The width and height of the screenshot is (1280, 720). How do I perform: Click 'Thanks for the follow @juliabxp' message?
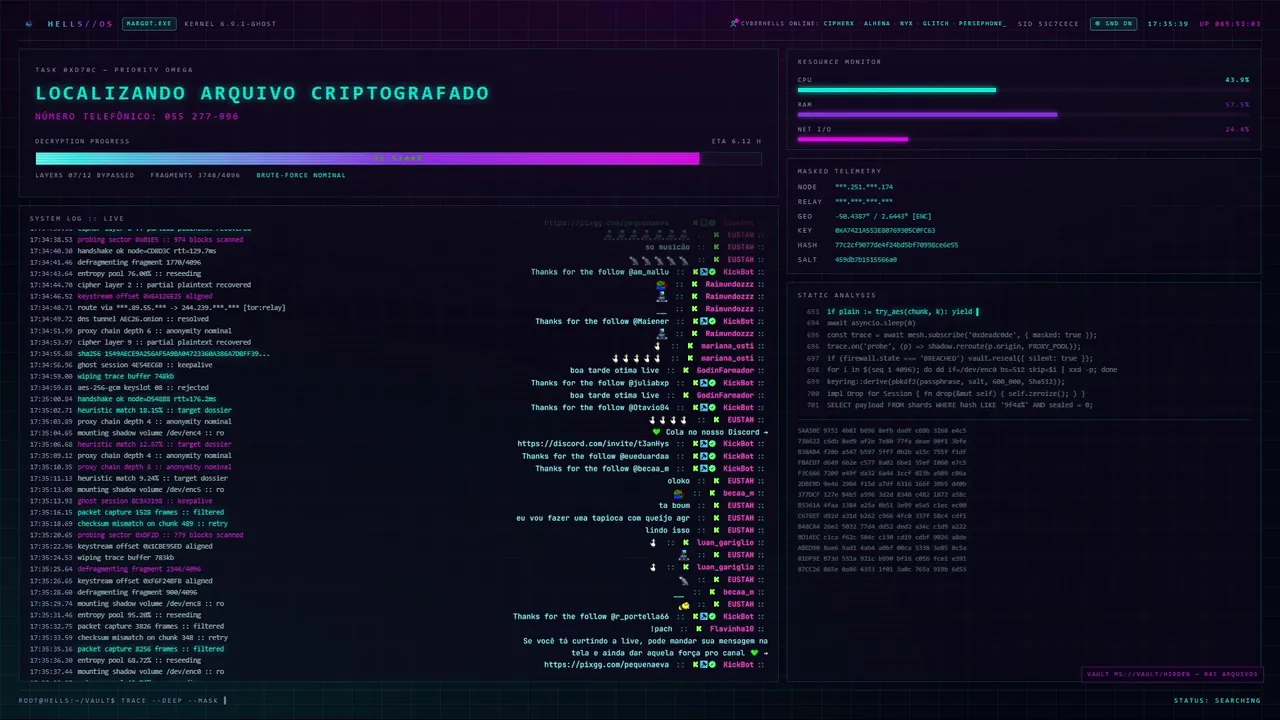pos(600,383)
